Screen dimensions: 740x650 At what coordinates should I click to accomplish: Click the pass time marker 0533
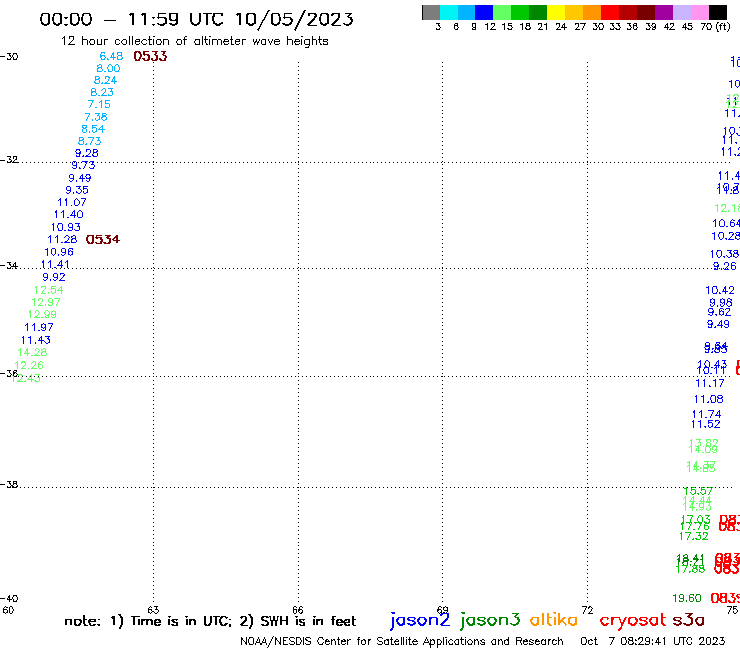click(150, 56)
